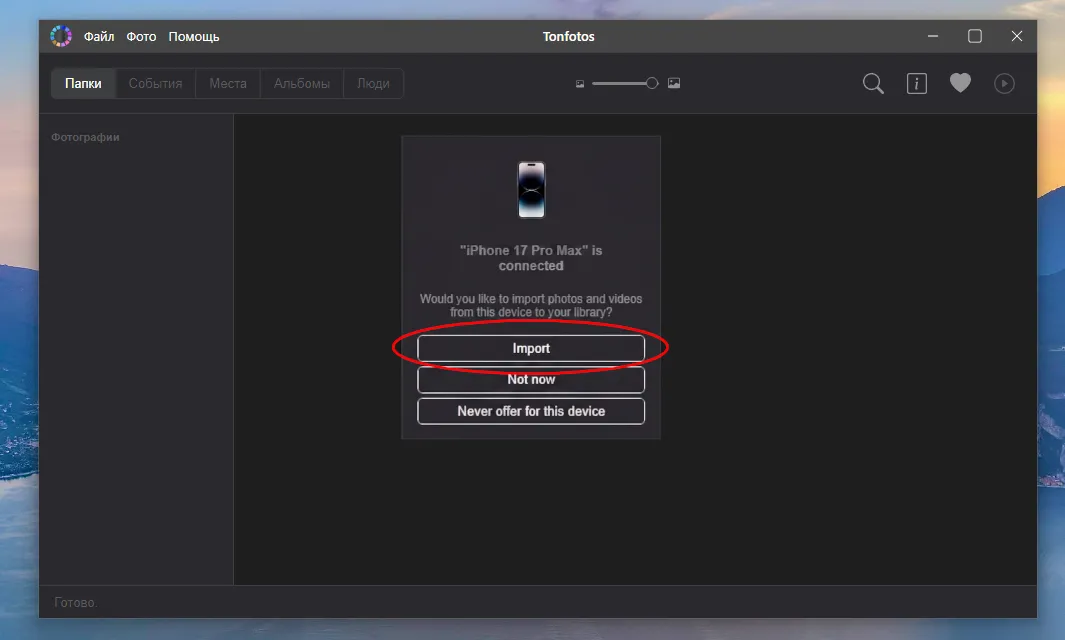
Task: Choose Never offer for this device
Action: pos(531,411)
